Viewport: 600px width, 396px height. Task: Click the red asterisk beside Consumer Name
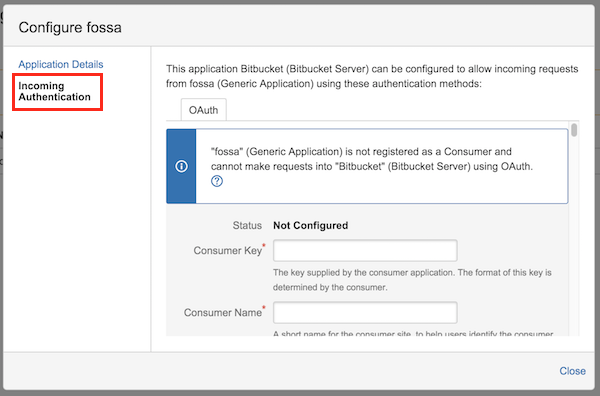(x=264, y=307)
